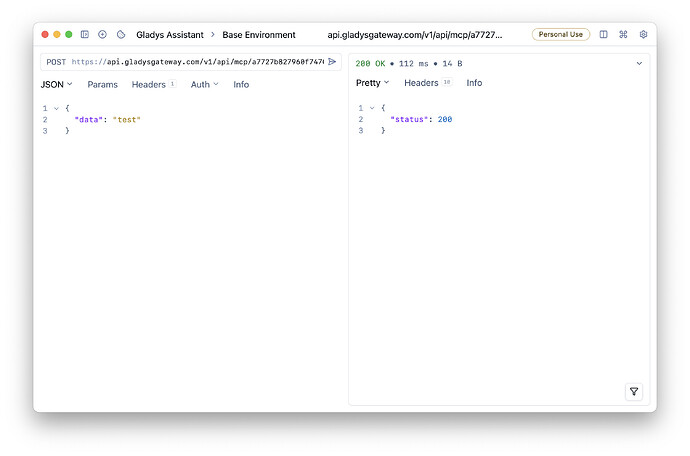This screenshot has height=456, width=690.
Task: Expand the response history chevron
Action: pyautogui.click(x=639, y=63)
